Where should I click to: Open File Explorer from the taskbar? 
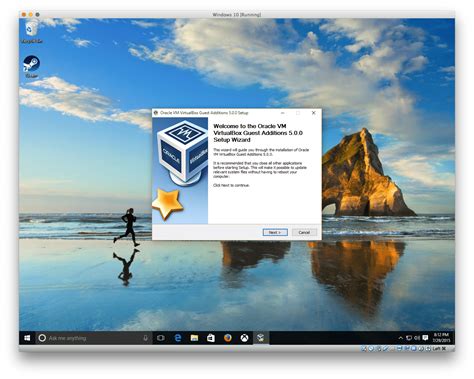tap(194, 338)
